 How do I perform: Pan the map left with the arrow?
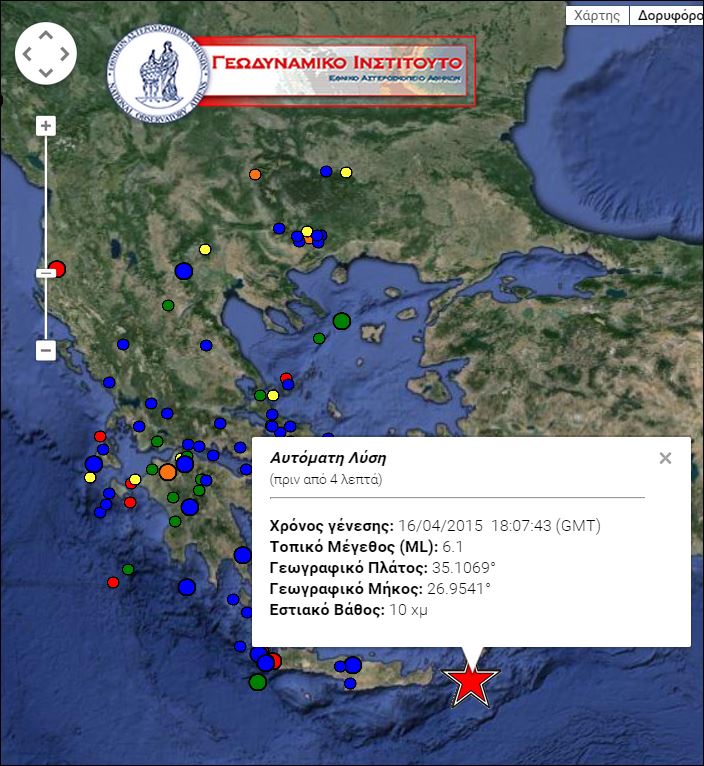point(27,54)
